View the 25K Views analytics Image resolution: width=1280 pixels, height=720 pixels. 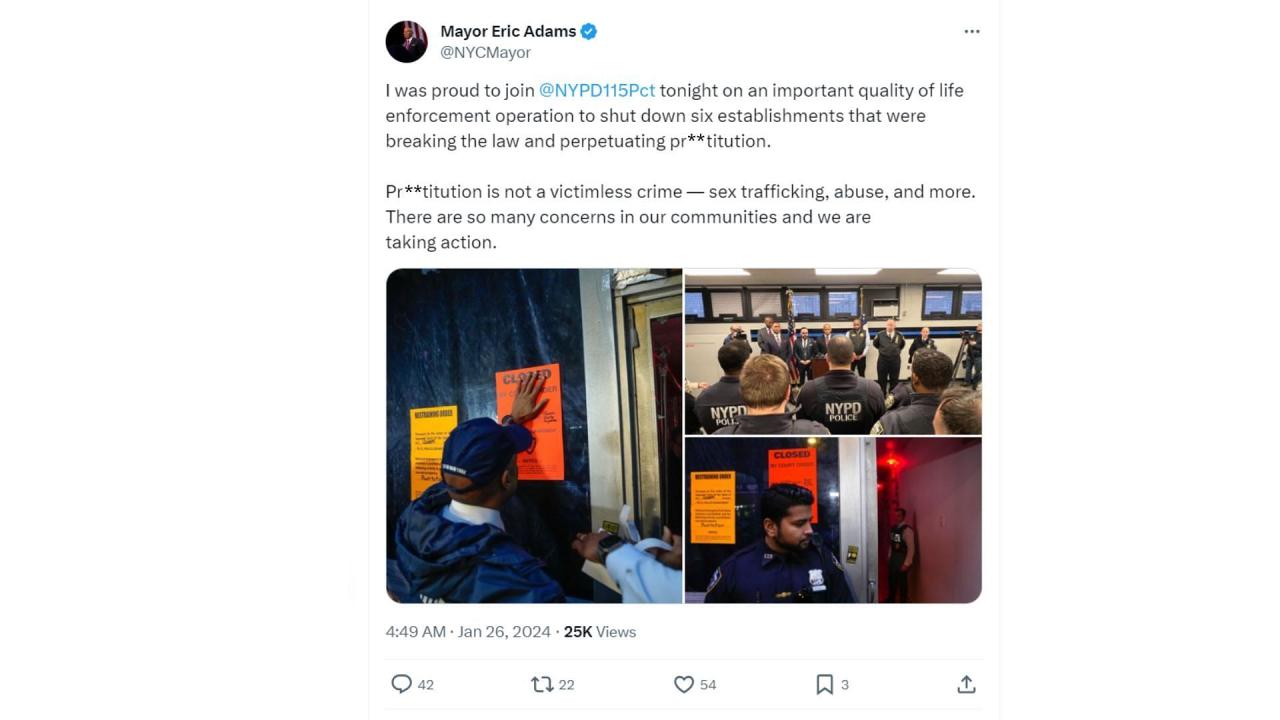click(x=600, y=631)
